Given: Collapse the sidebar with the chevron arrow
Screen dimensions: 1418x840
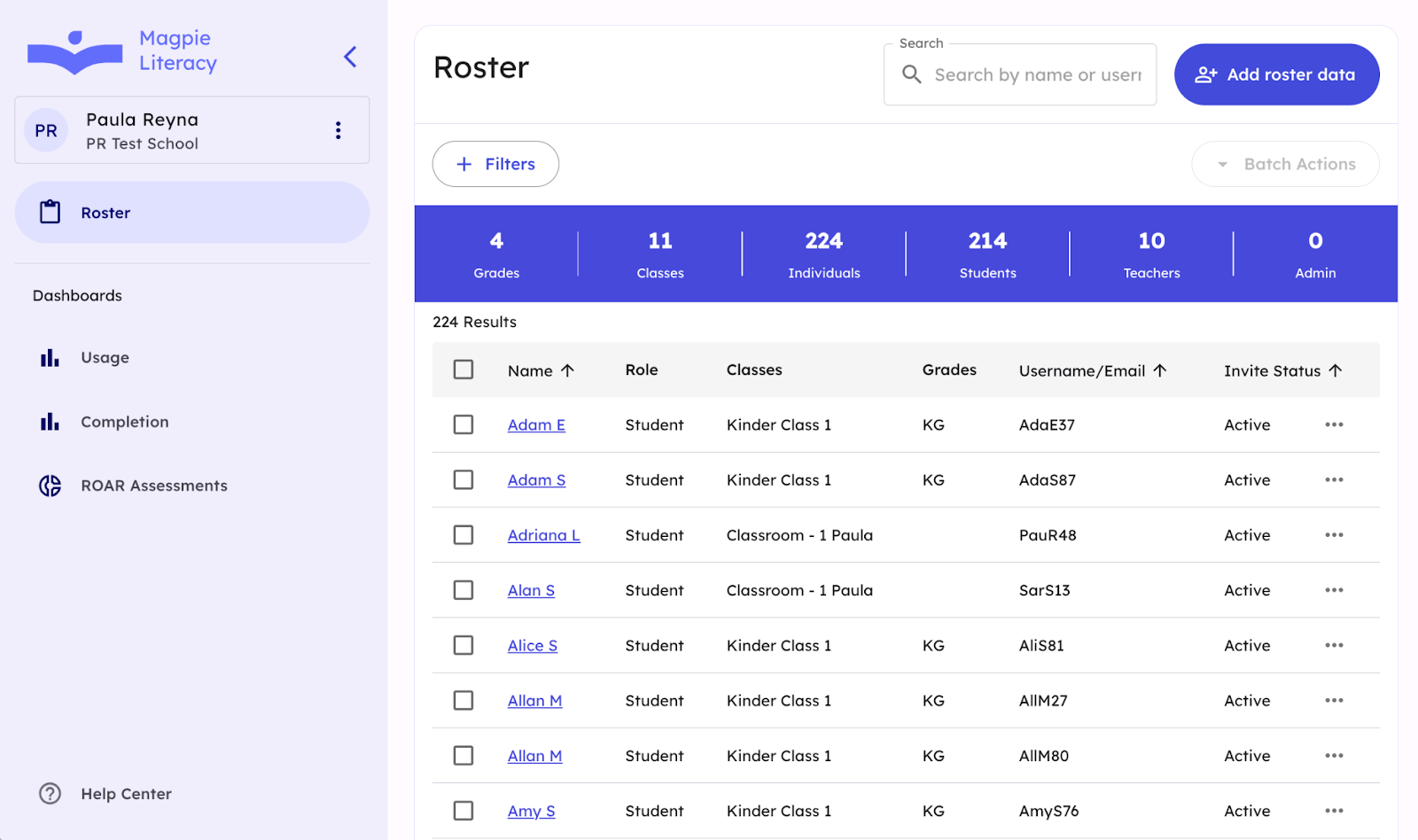Looking at the screenshot, I should pos(350,58).
